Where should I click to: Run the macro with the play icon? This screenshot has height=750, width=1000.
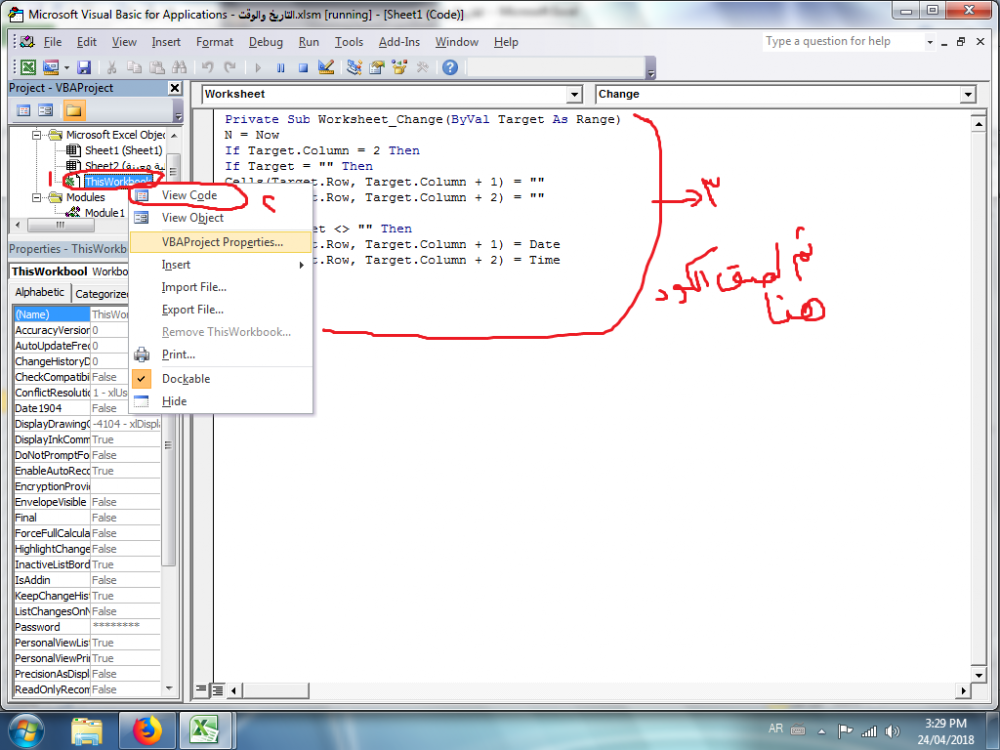pyautogui.click(x=258, y=67)
